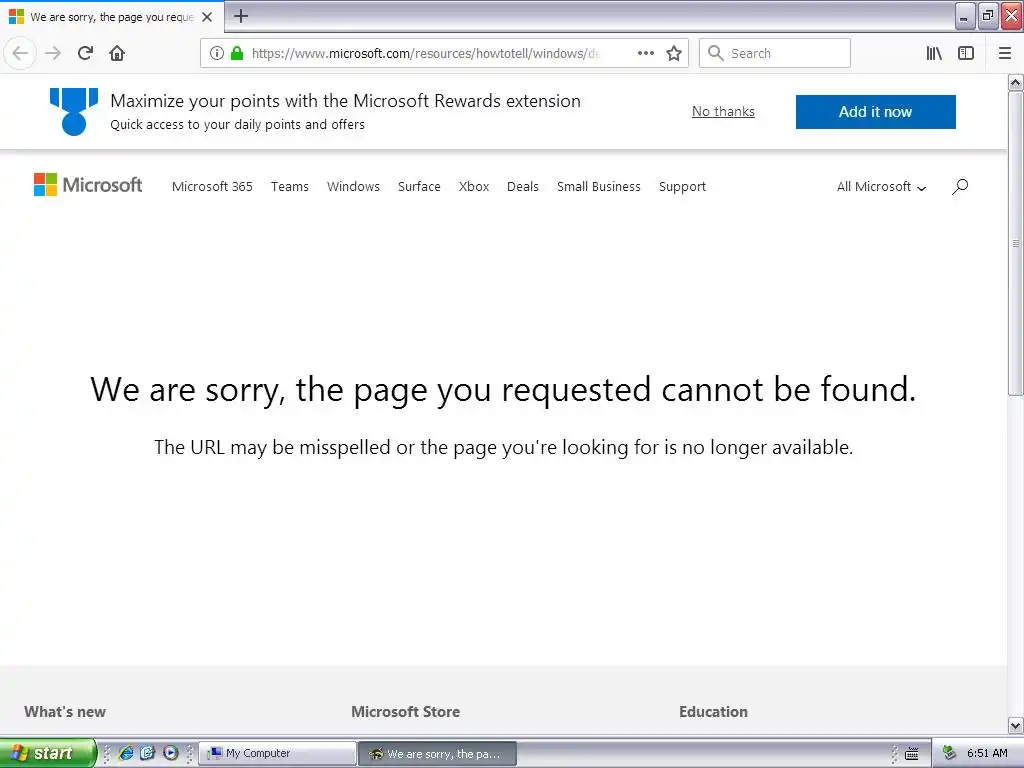Select the 'We are sorry' browser tab
This screenshot has height=768, width=1024.
tap(112, 17)
